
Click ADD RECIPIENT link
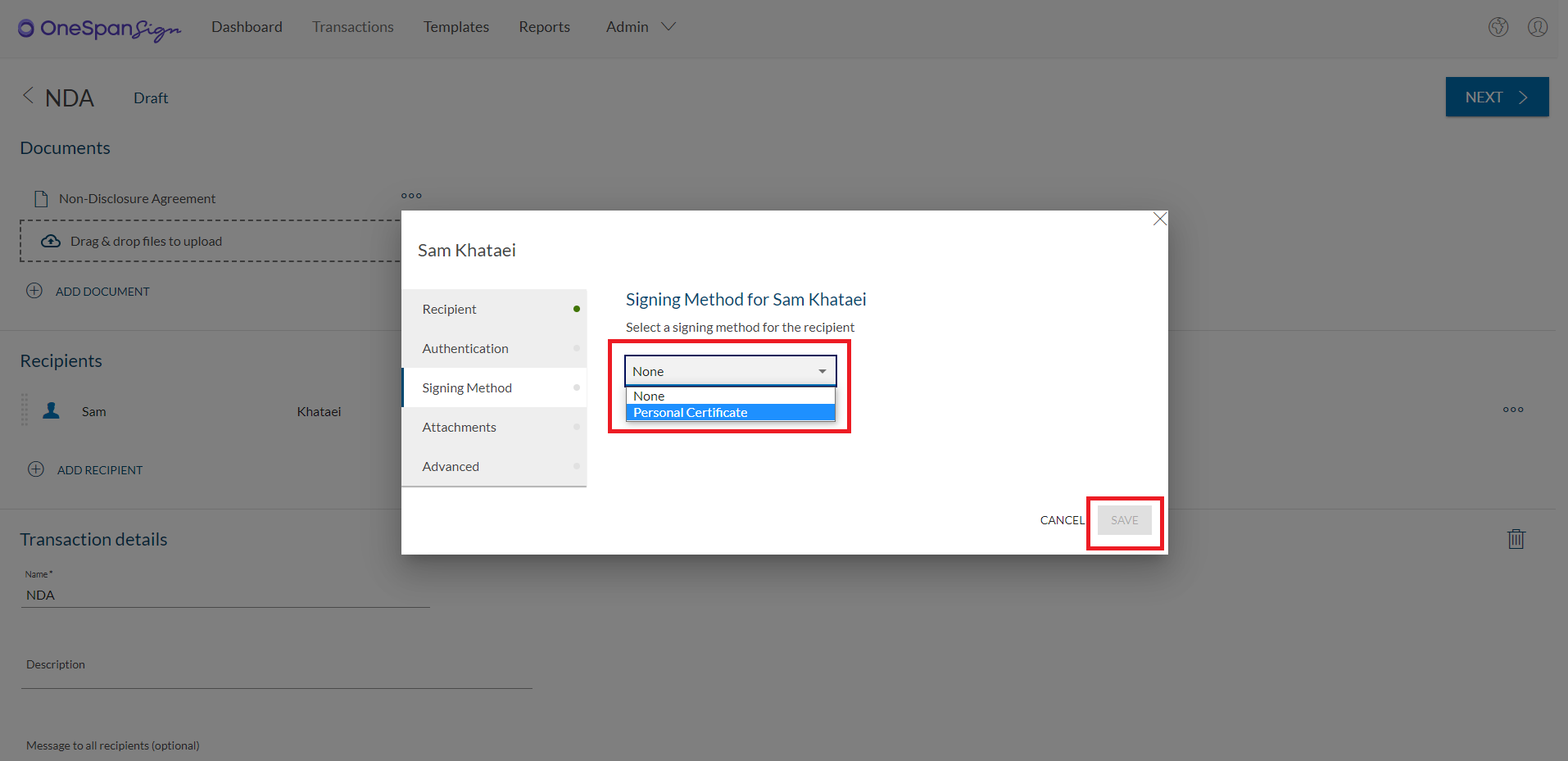tap(100, 470)
